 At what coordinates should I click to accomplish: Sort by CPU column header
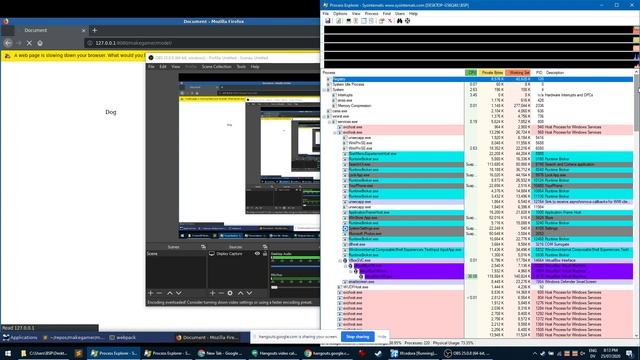[471, 73]
